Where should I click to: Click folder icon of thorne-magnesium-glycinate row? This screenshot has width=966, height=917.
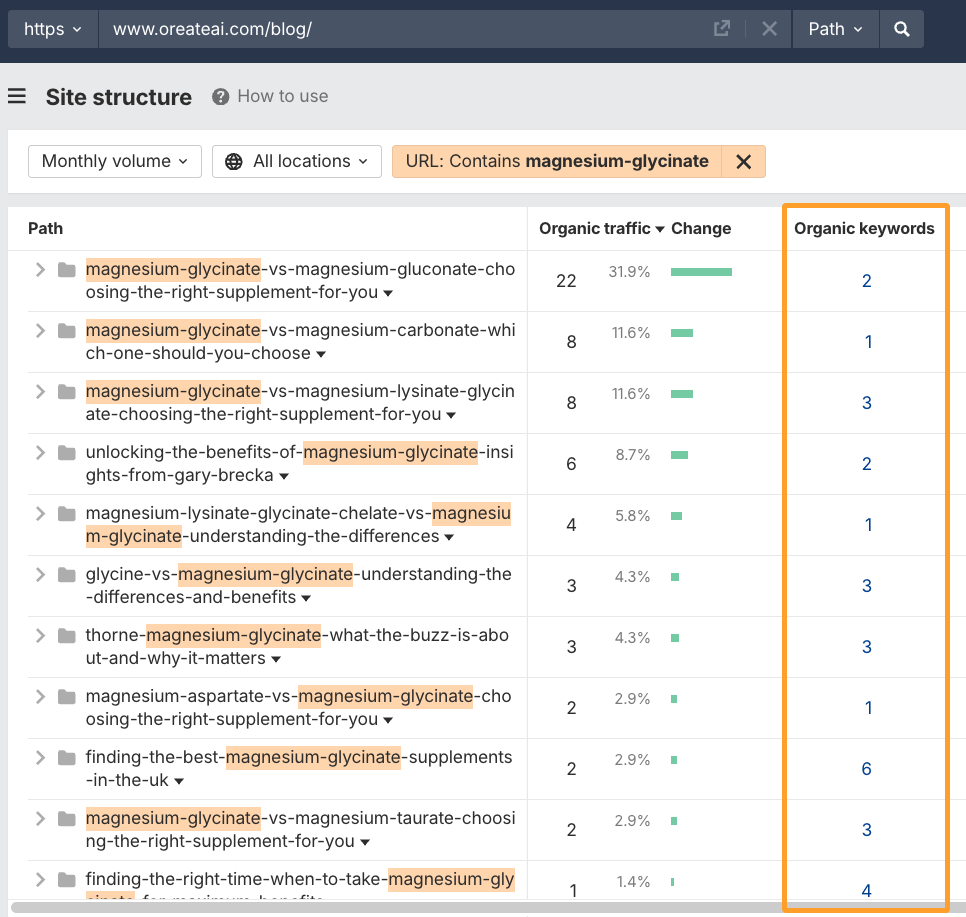[67, 636]
